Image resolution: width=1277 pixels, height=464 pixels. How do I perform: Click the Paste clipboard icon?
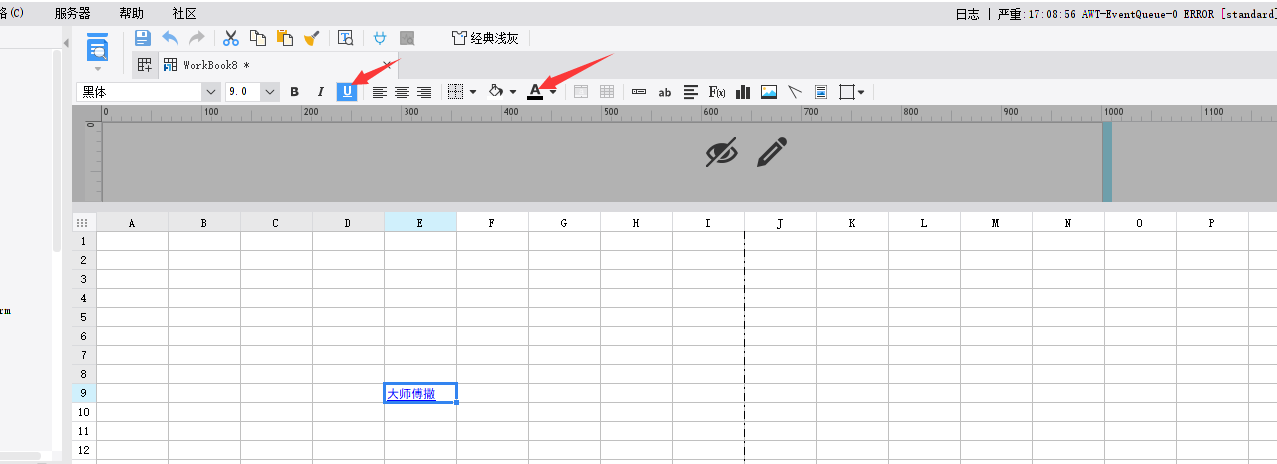(285, 38)
